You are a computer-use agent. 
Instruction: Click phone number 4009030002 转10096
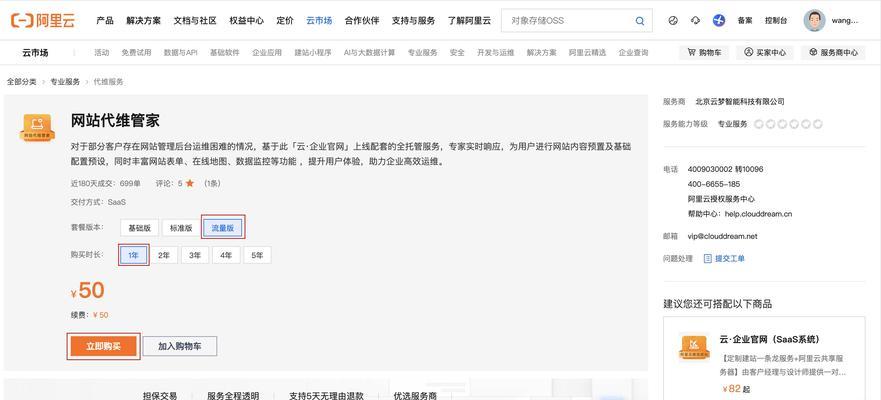click(725, 169)
